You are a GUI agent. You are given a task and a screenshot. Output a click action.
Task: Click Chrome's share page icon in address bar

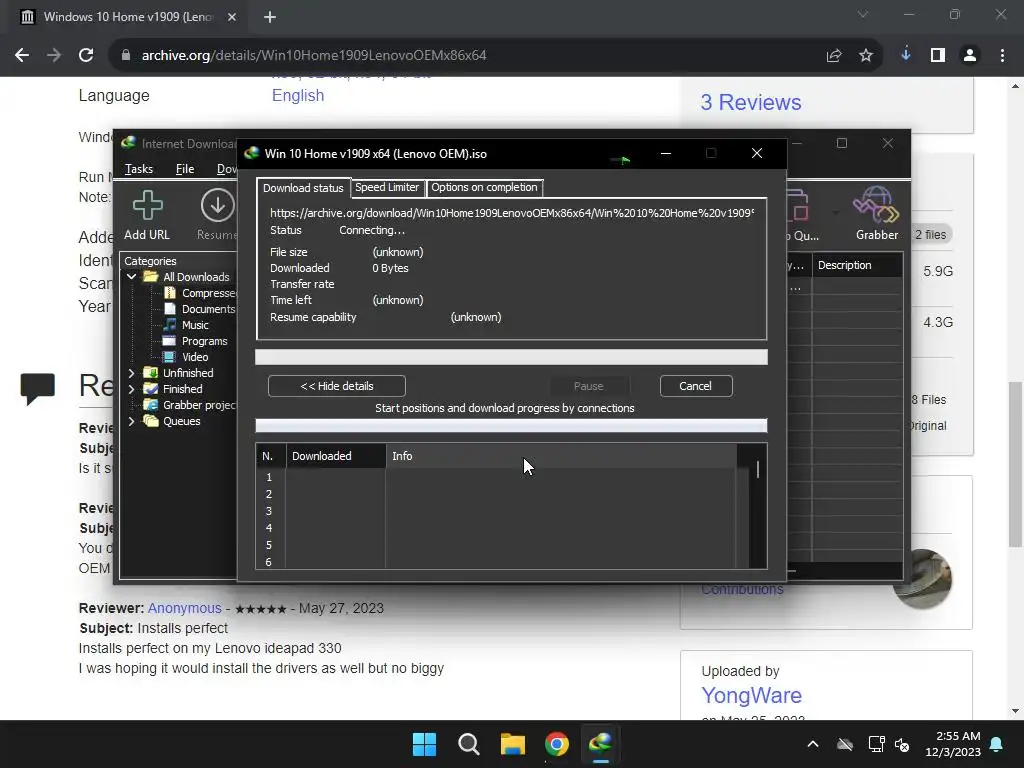point(834,56)
